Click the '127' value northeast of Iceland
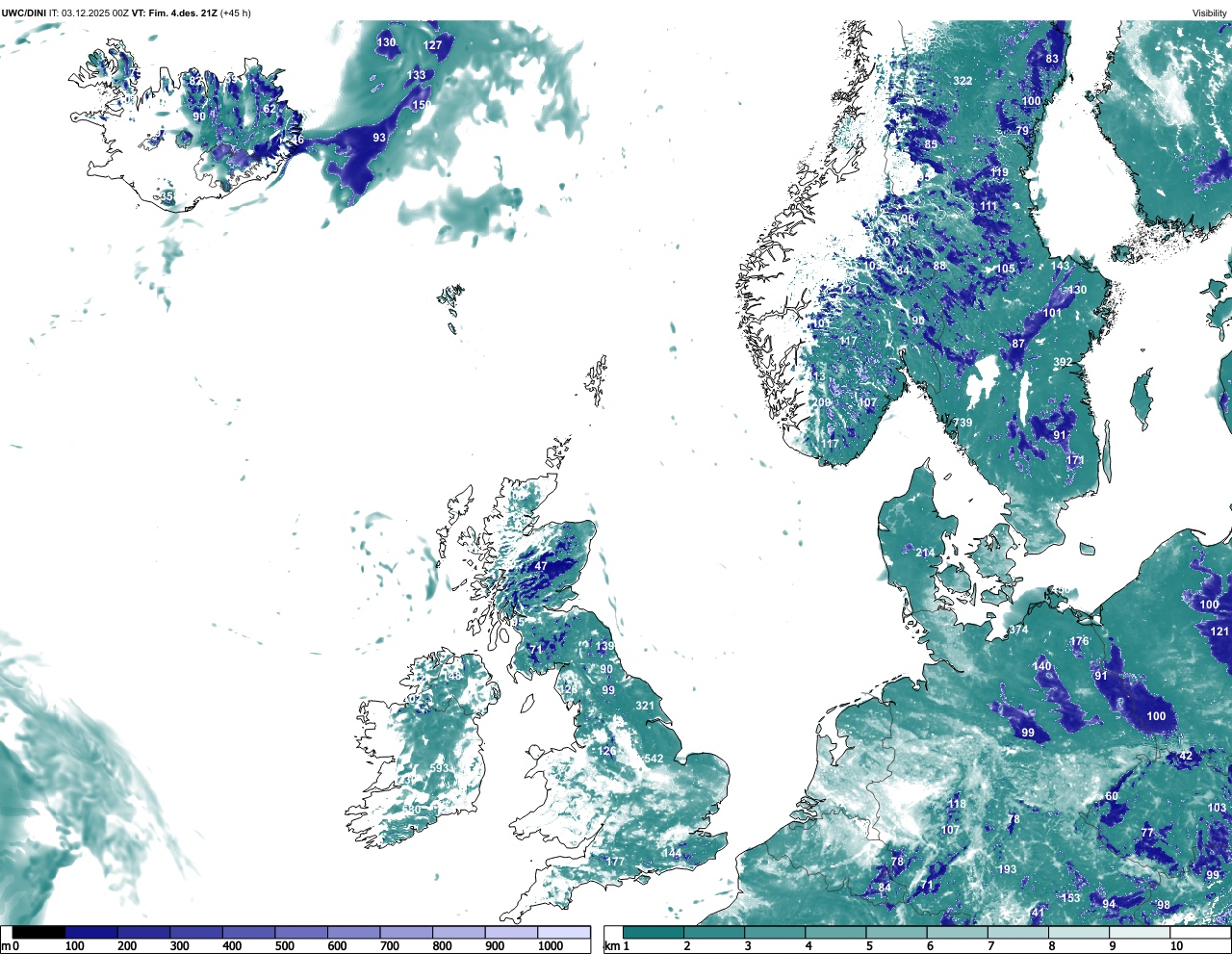The width and height of the screenshot is (1232, 954). (x=433, y=45)
